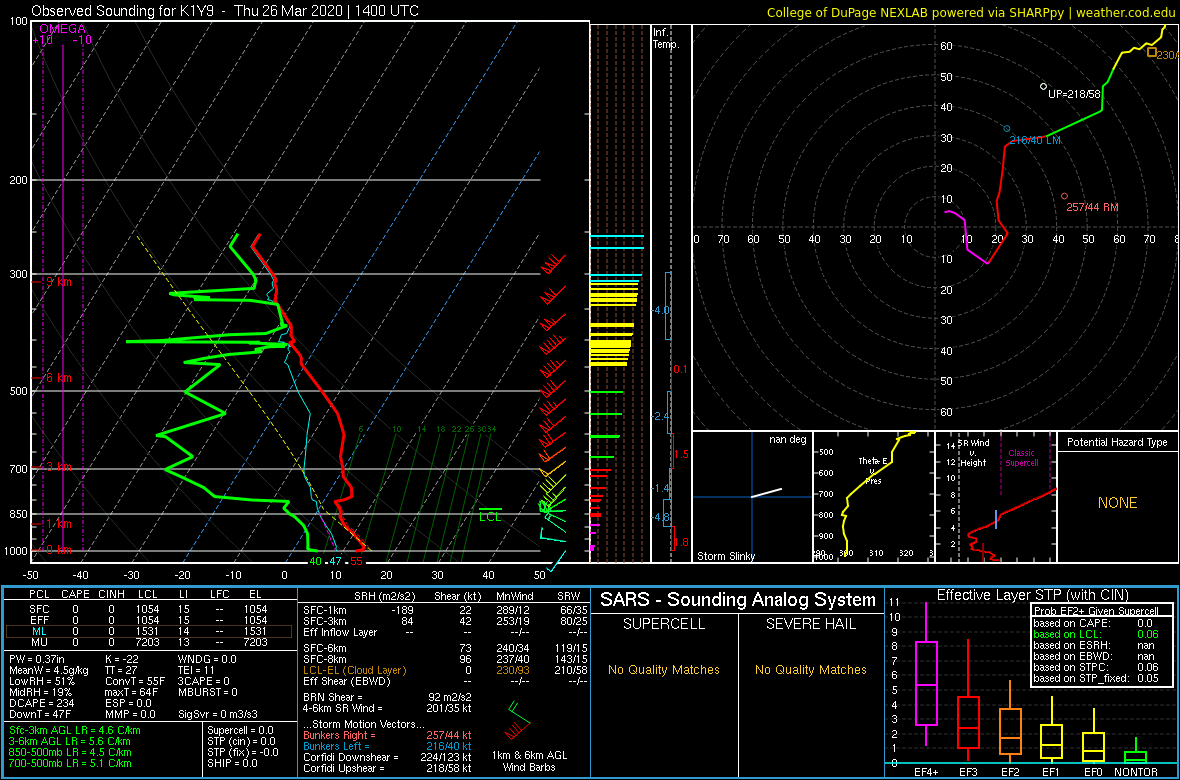Screen dimensions: 1180x780
Task: Click the white upshear circle marker on the hodograph
Action: 1043,87
